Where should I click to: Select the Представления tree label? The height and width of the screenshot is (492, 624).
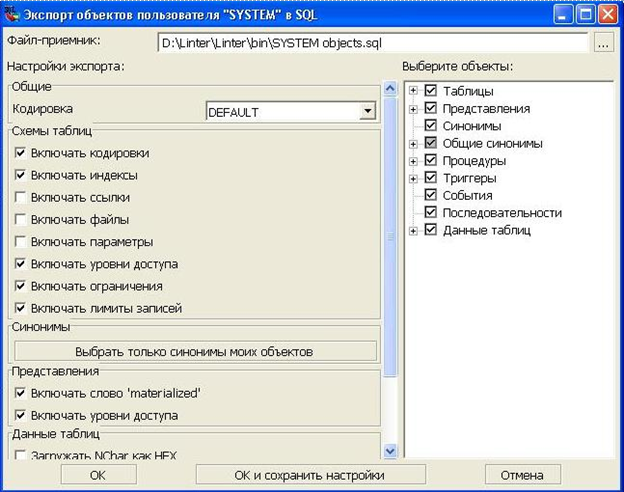(486, 109)
